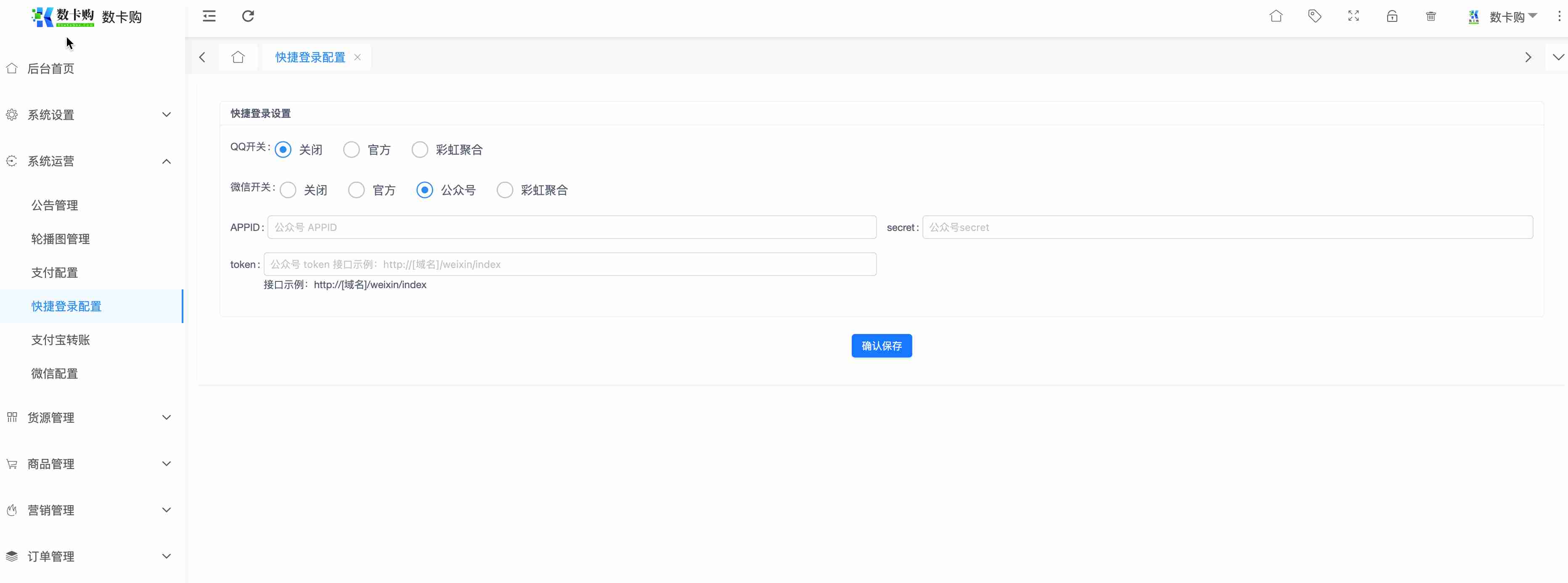Open 支付配置 in the sidebar
Screen dimensions: 1568x583
pyautogui.click(x=55, y=273)
